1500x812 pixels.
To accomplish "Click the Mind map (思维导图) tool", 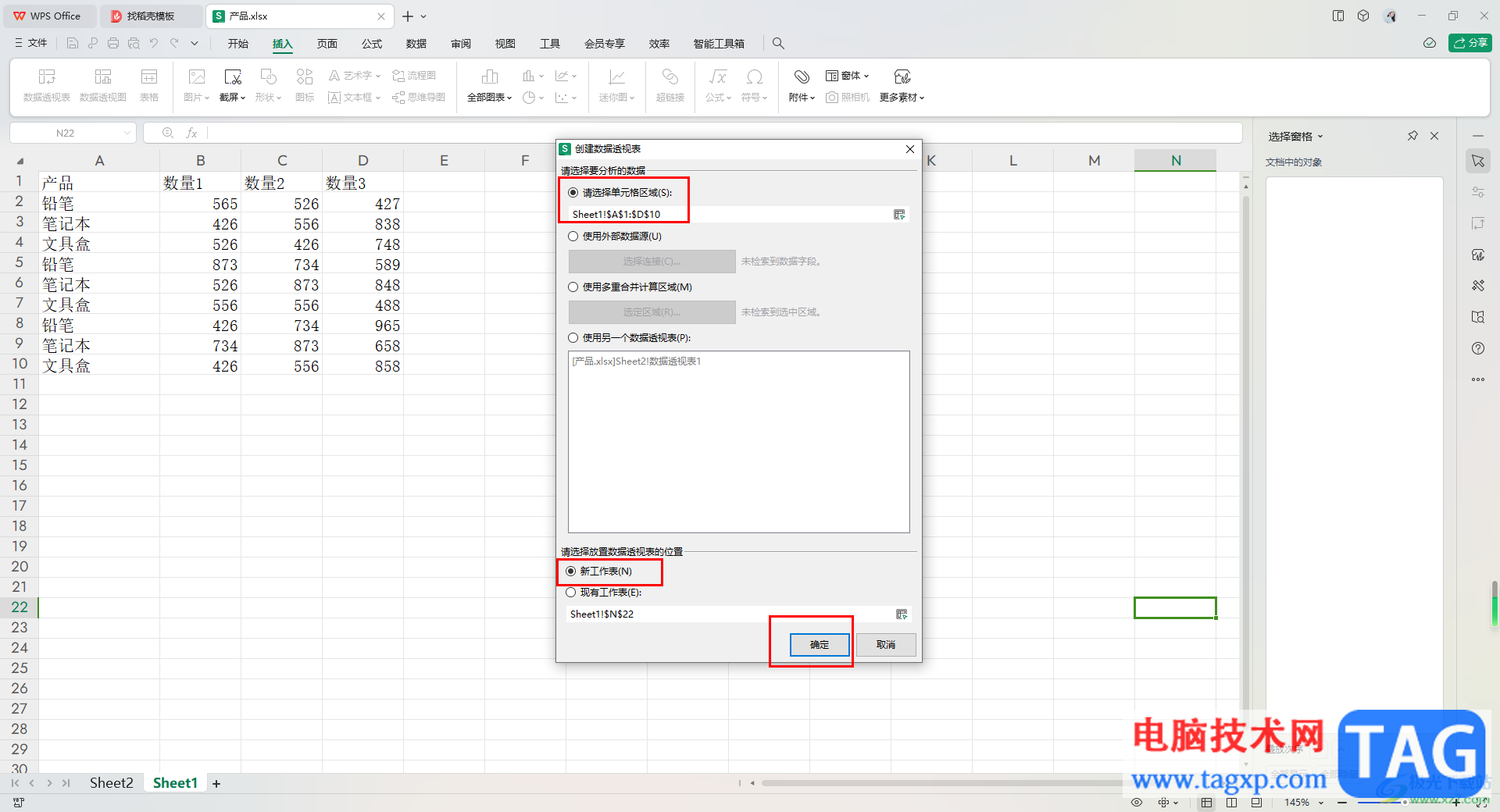I will [x=419, y=98].
